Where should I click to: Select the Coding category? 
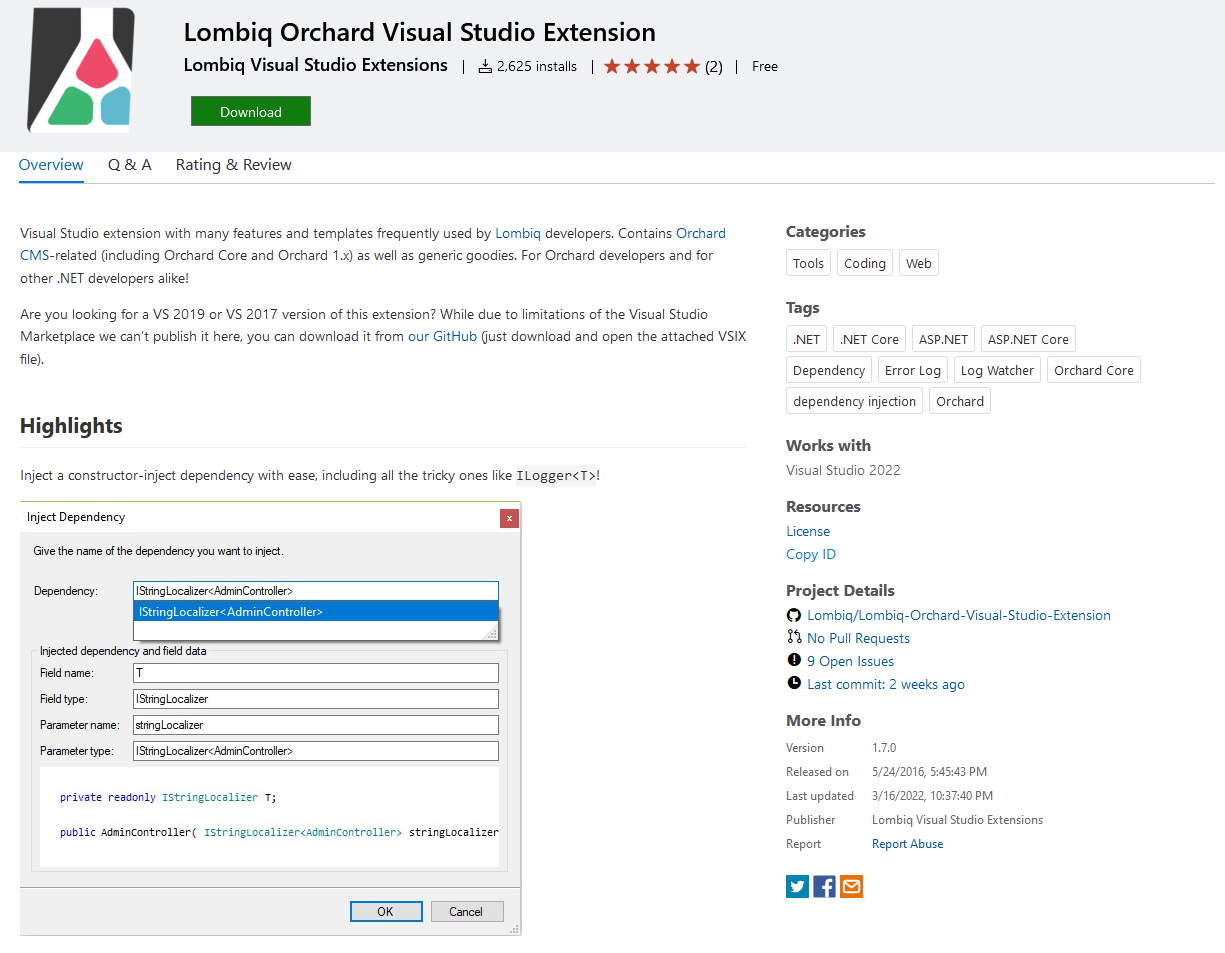(x=865, y=264)
